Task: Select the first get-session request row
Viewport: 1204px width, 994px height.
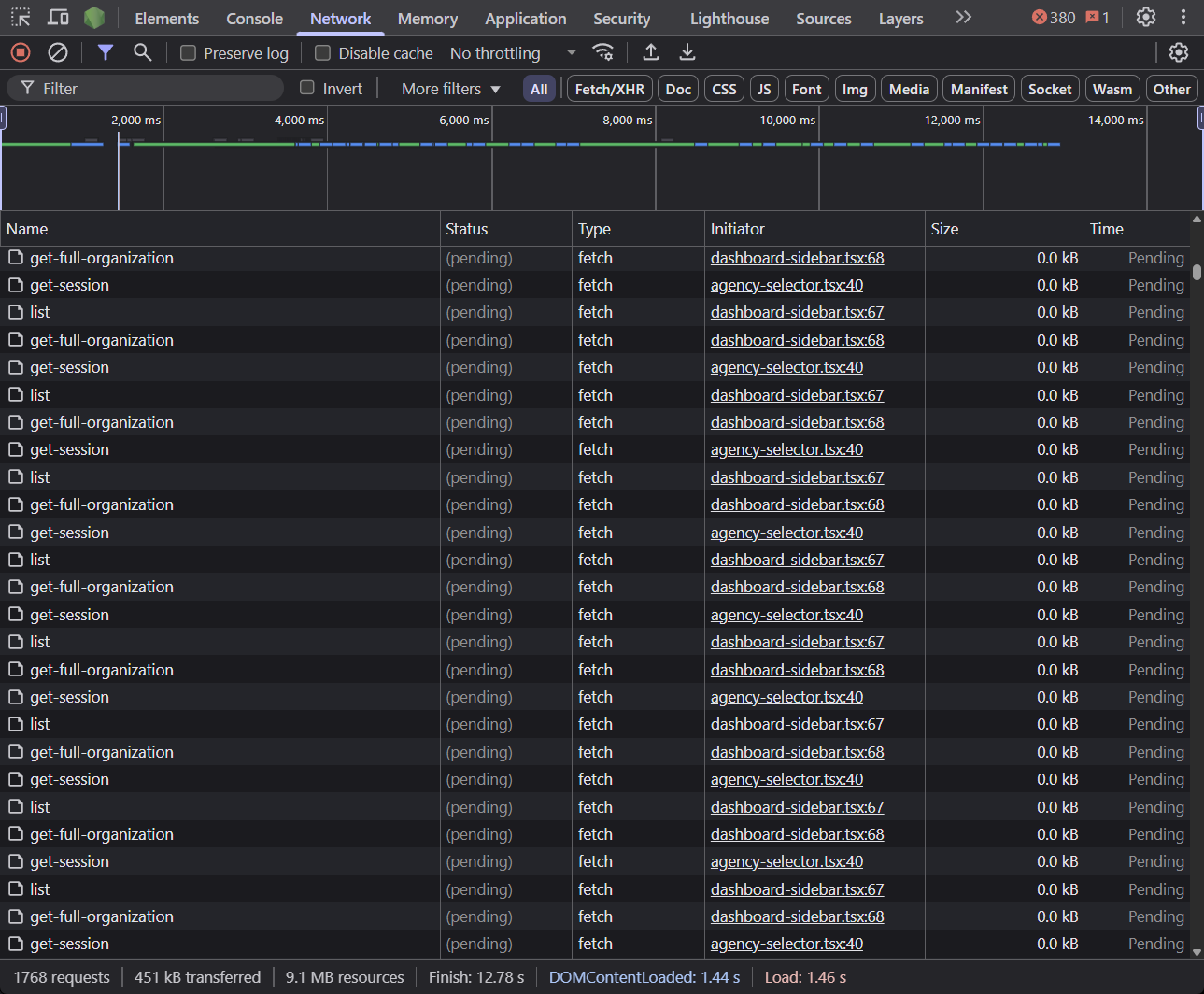Action: pyautogui.click(x=594, y=285)
